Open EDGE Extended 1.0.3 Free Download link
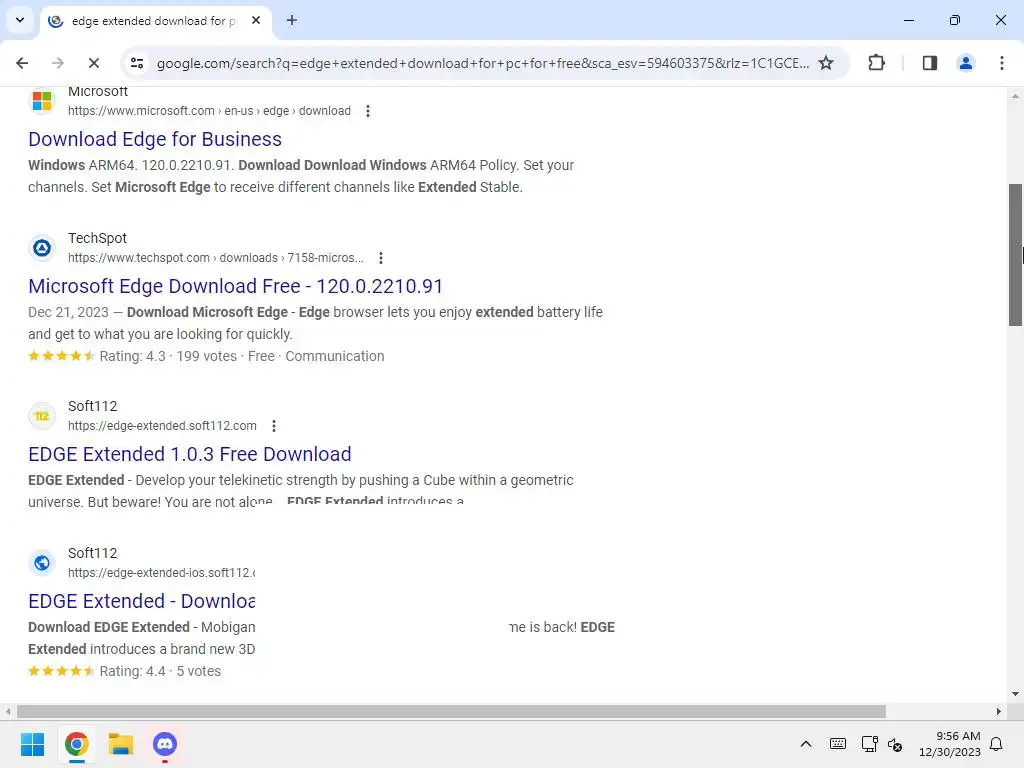The width and height of the screenshot is (1024, 768). coord(189,454)
